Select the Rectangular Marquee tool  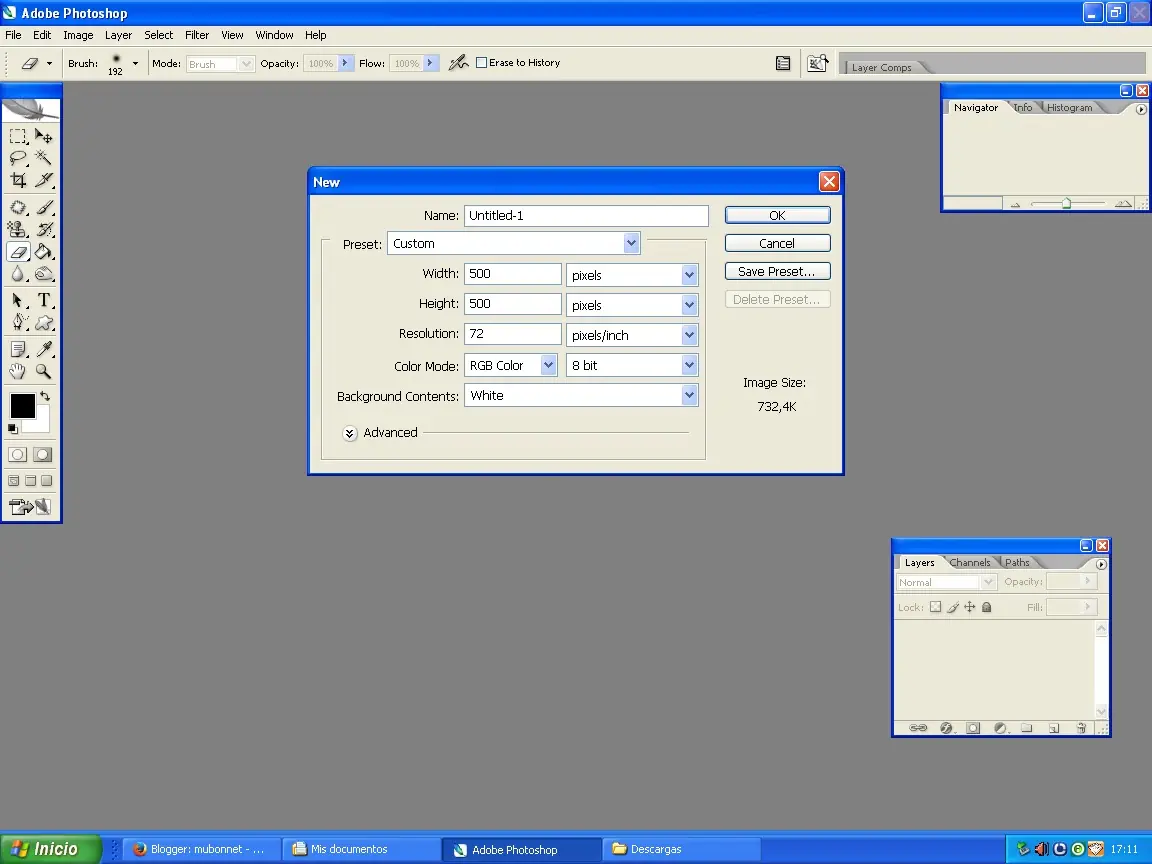coord(18,136)
